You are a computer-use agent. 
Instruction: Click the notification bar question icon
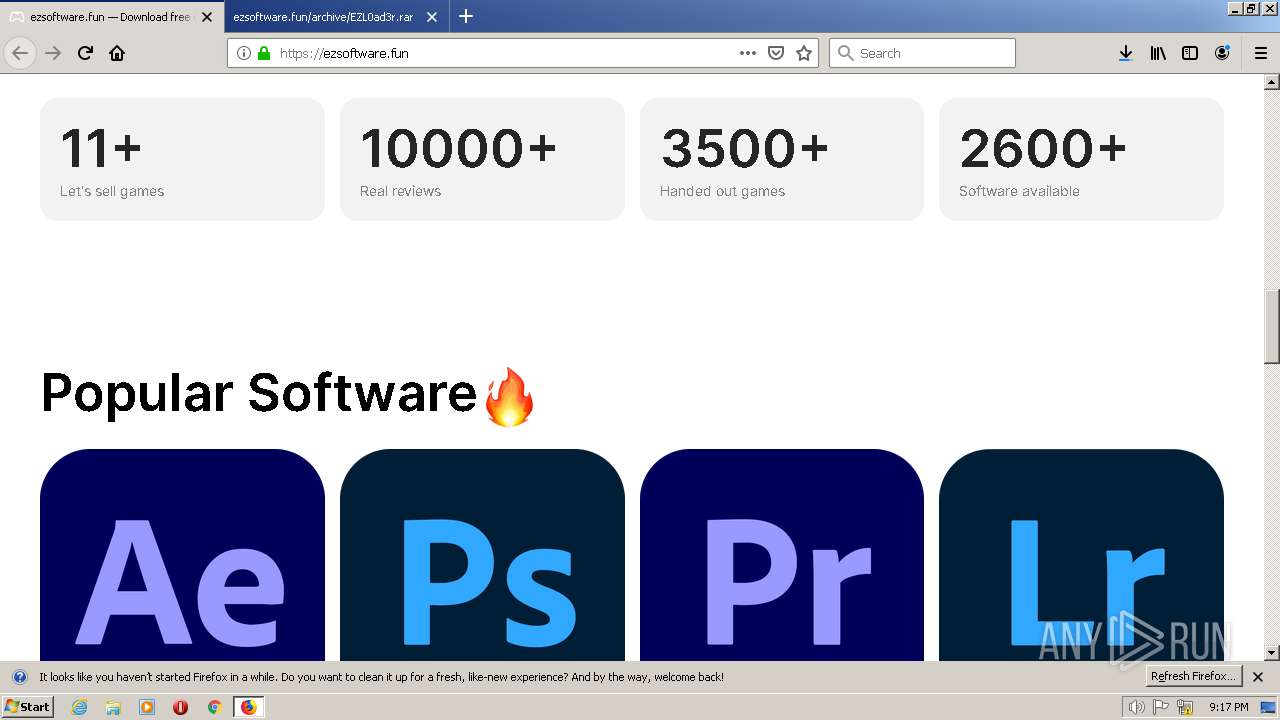[x=19, y=677]
